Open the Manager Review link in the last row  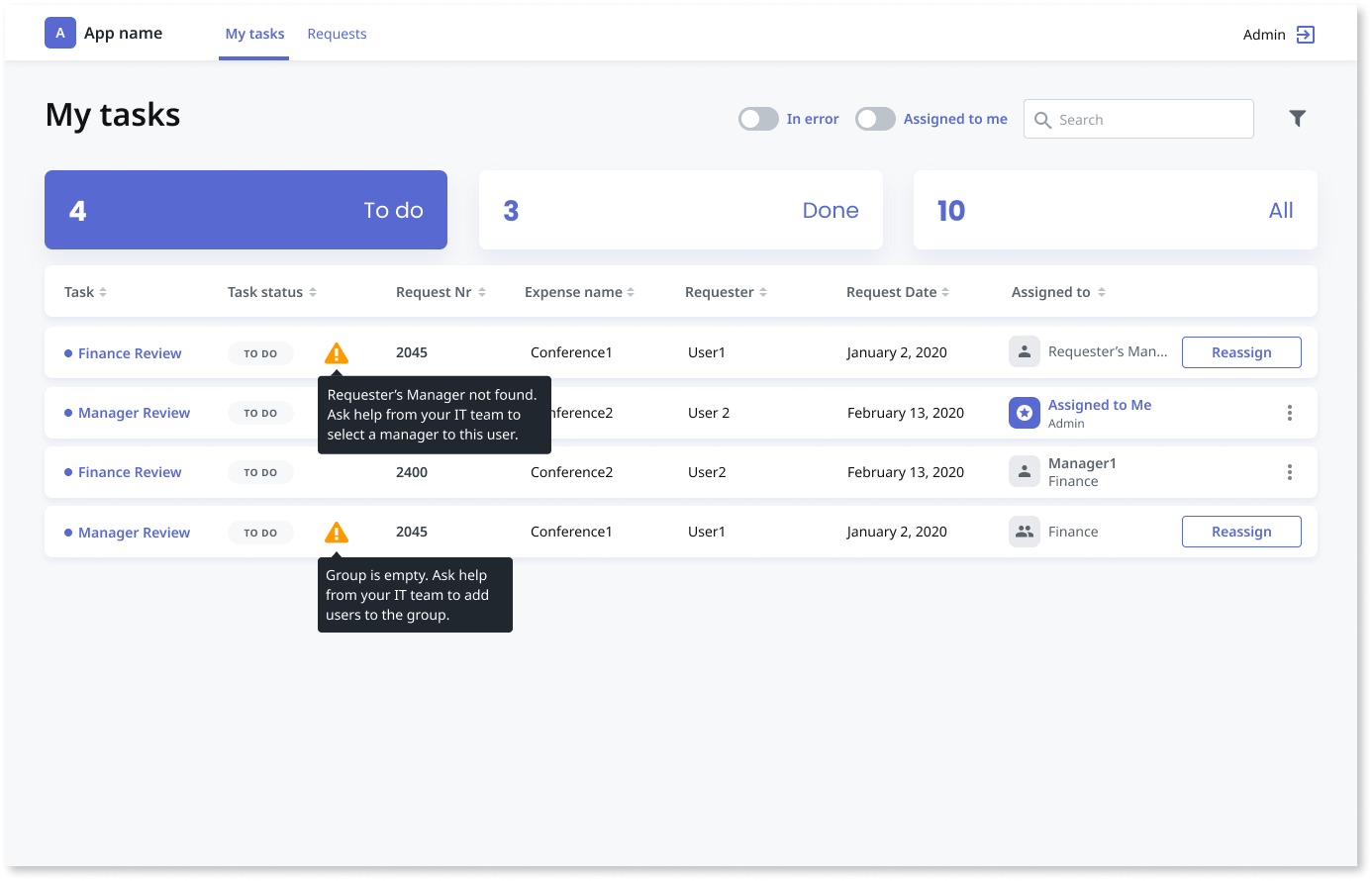(134, 533)
